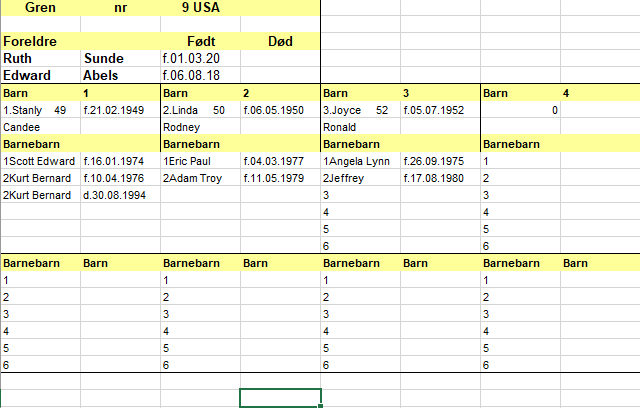Click the Død column header
Image resolution: width=641 pixels, height=408 pixels.
point(280,41)
